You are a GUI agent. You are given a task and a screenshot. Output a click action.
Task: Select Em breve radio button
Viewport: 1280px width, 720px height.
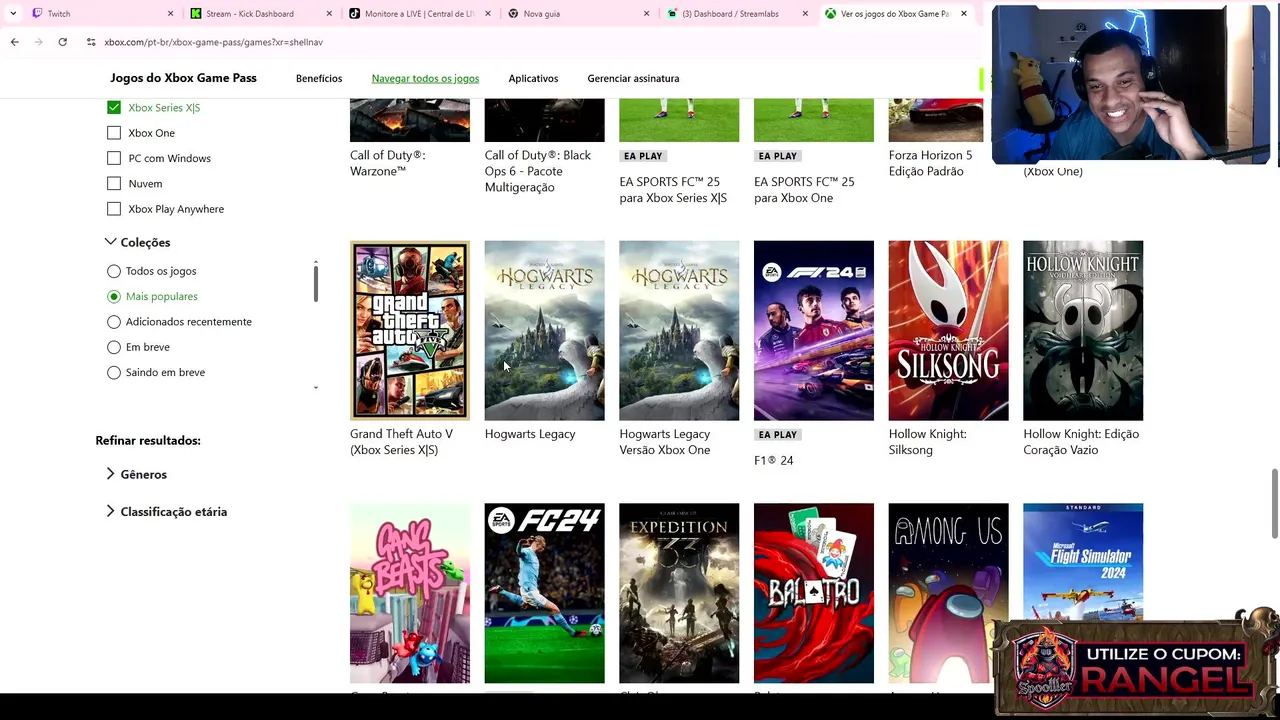[114, 347]
